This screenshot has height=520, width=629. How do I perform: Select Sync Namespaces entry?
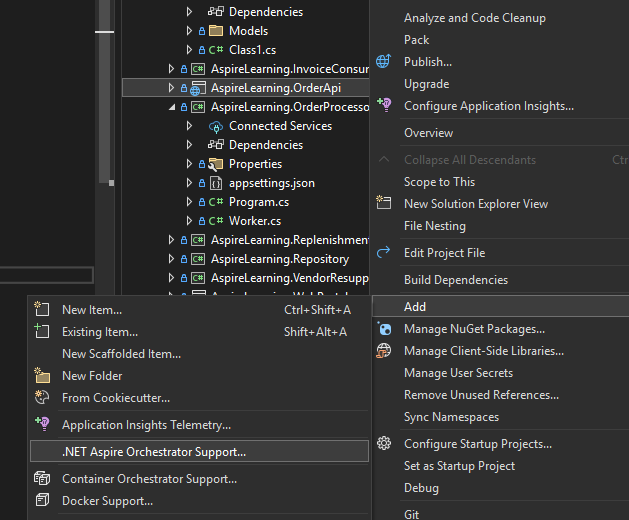451,417
